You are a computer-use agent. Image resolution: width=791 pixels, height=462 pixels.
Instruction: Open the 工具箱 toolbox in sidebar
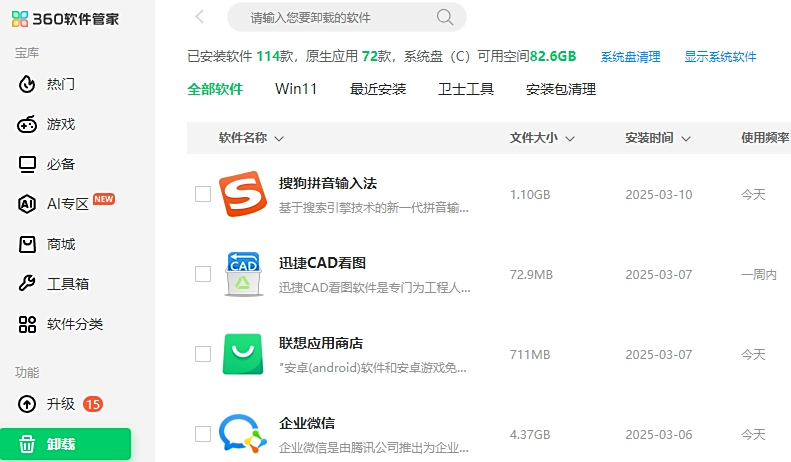coord(67,284)
